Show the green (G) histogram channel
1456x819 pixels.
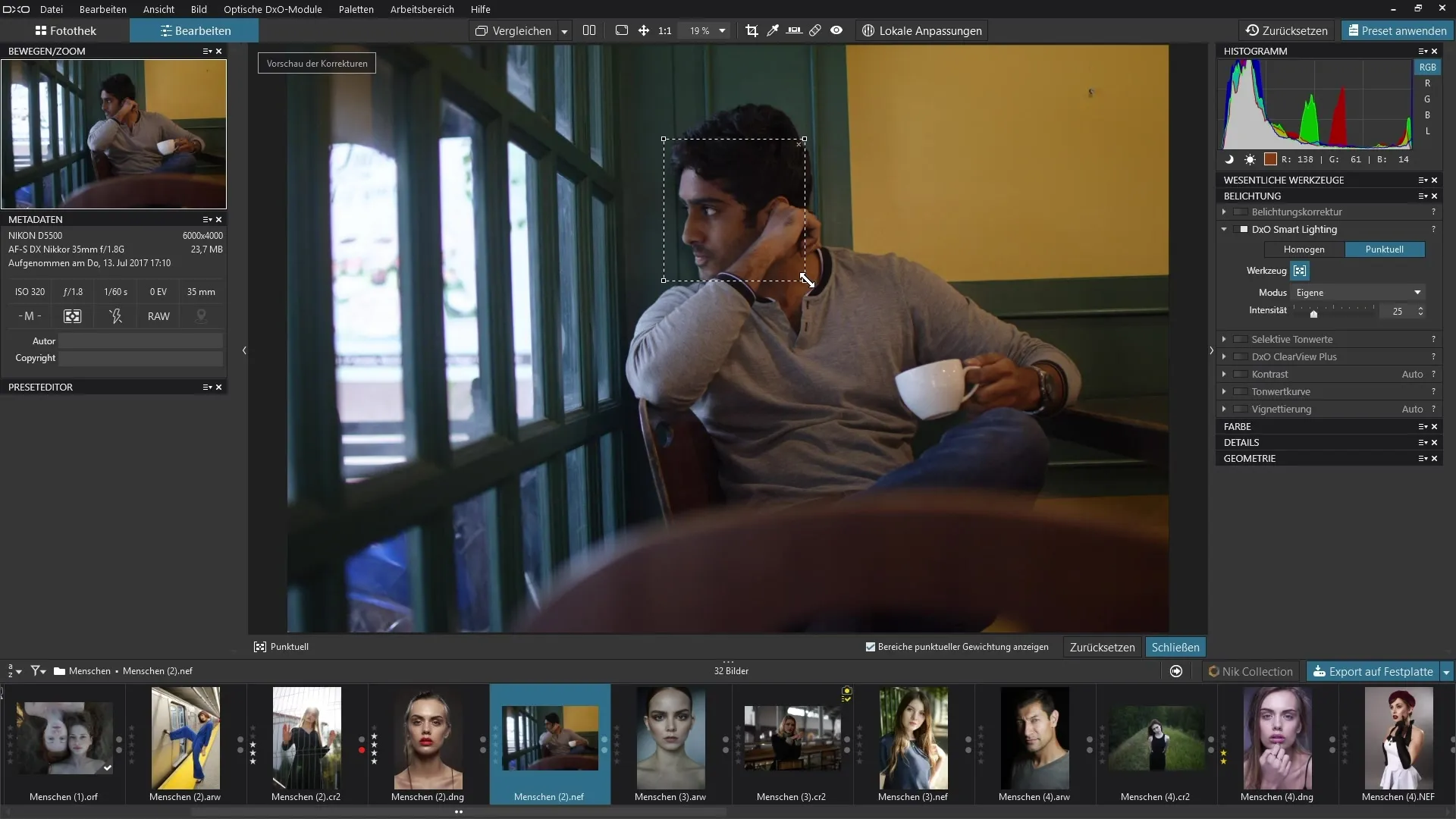coord(1427,99)
